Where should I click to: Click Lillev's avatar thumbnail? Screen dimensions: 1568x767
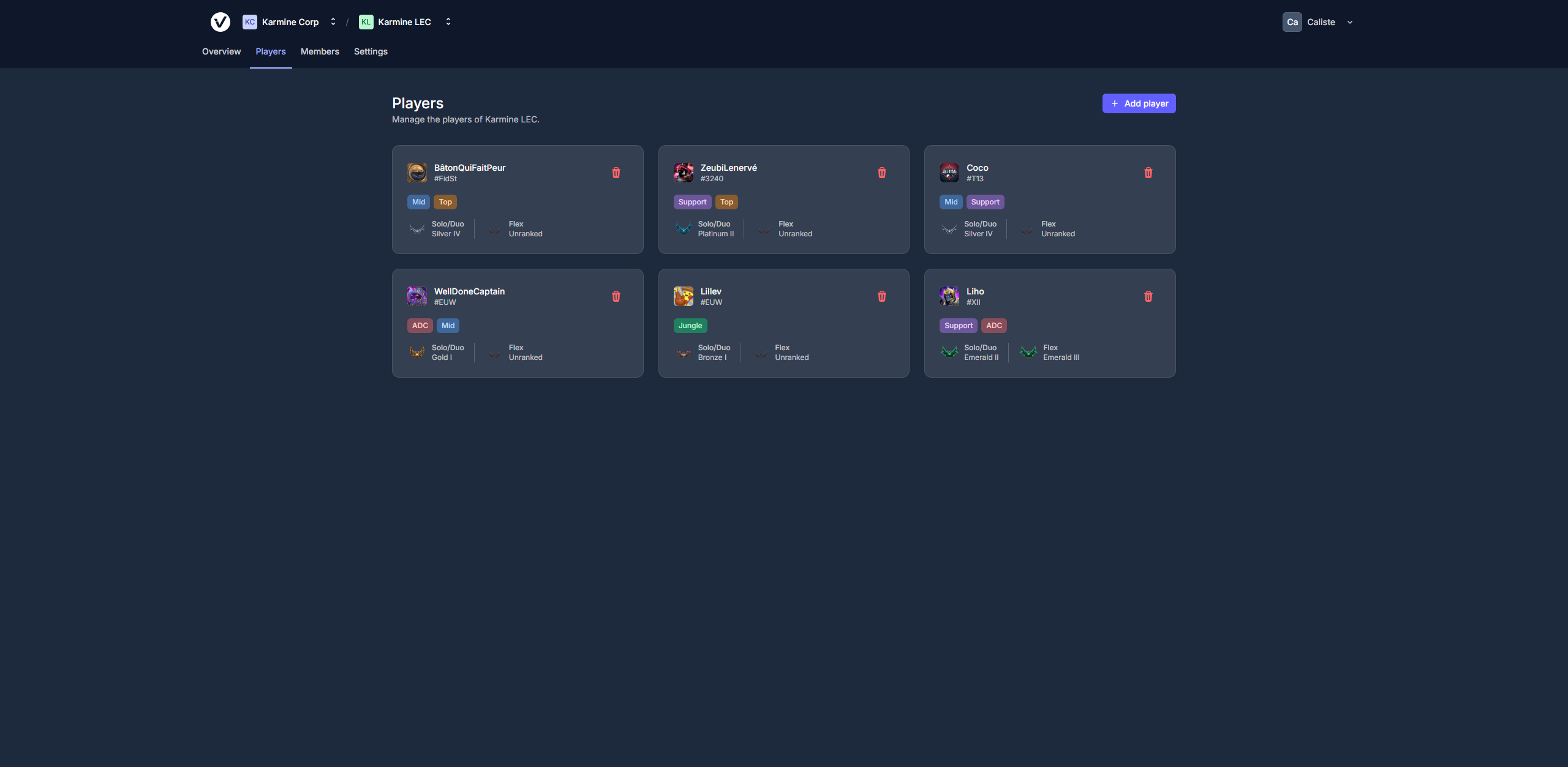click(683, 296)
